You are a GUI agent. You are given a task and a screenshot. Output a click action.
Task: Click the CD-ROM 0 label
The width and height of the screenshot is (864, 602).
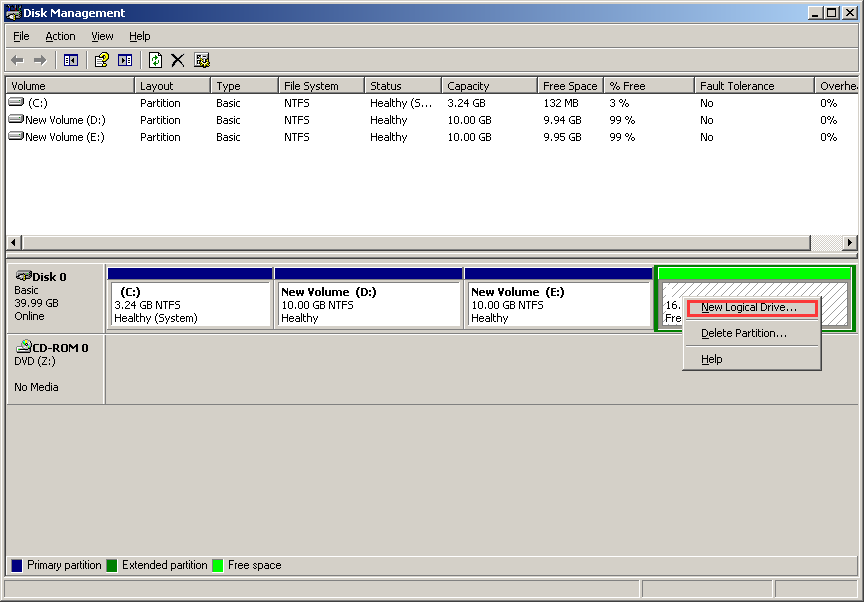click(60, 348)
